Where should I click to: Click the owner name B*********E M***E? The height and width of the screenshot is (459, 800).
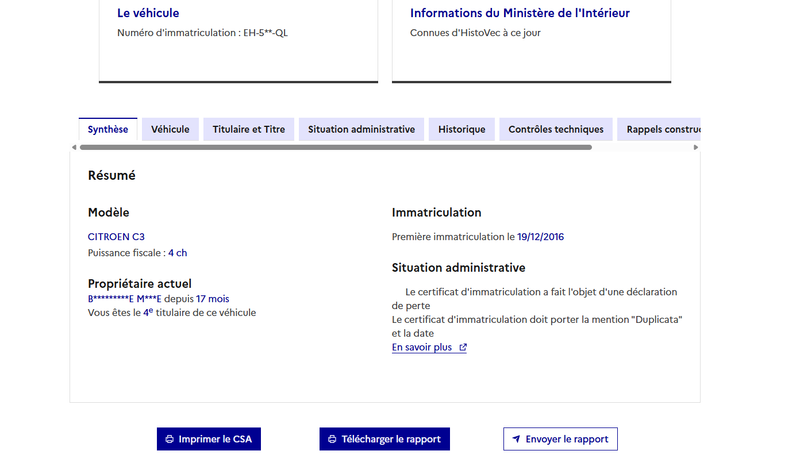(x=124, y=299)
